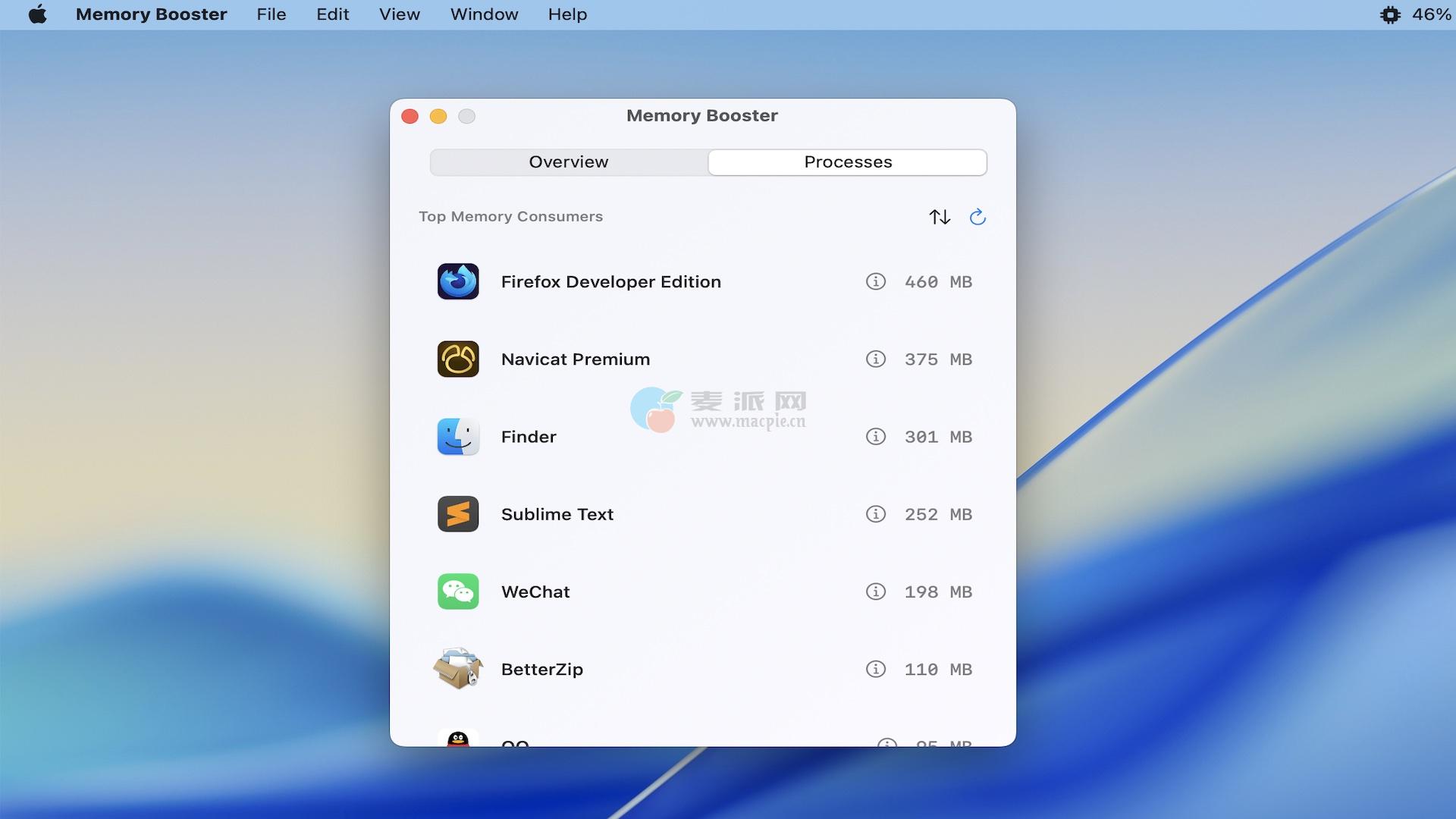
Task: Select the Processes tab
Action: click(848, 162)
